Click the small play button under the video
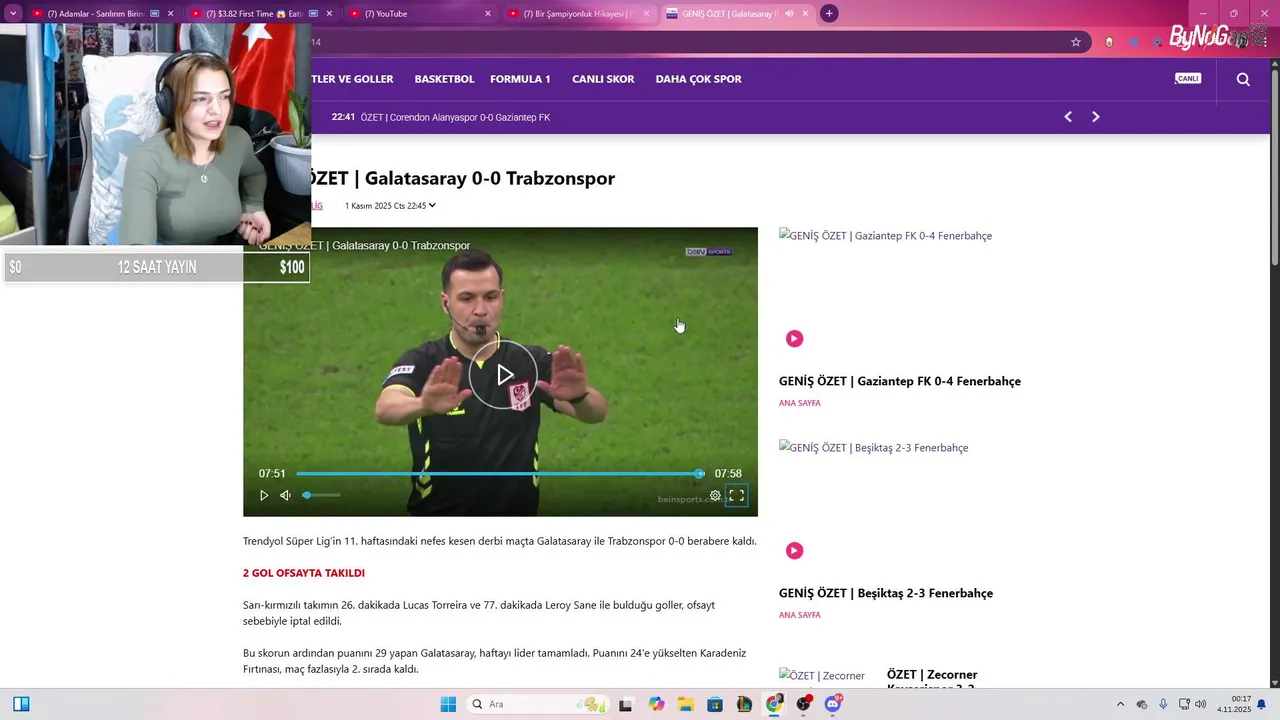This screenshot has width=1280, height=720. tap(264, 495)
